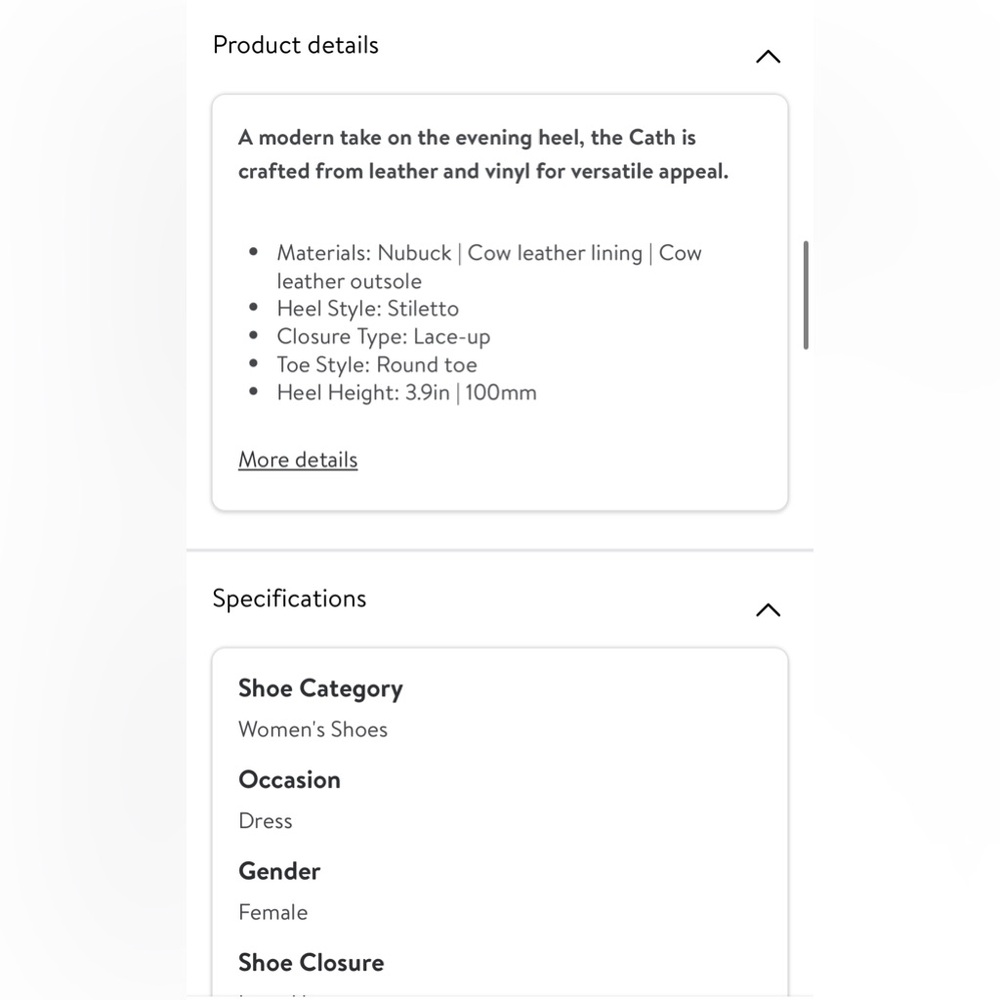Click the vertical page scrollbar thumb
The width and height of the screenshot is (1000, 1000).
(x=806, y=295)
